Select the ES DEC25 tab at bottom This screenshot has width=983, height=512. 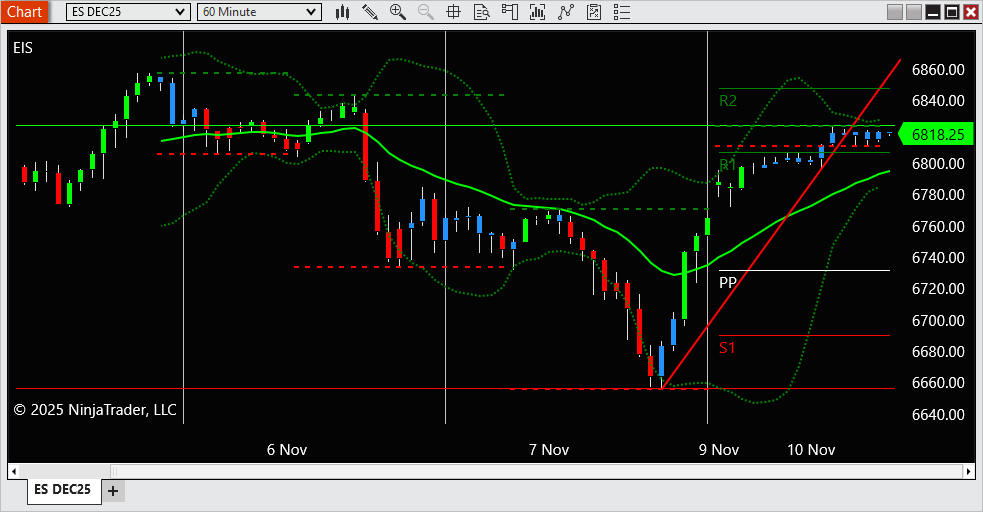[x=63, y=489]
